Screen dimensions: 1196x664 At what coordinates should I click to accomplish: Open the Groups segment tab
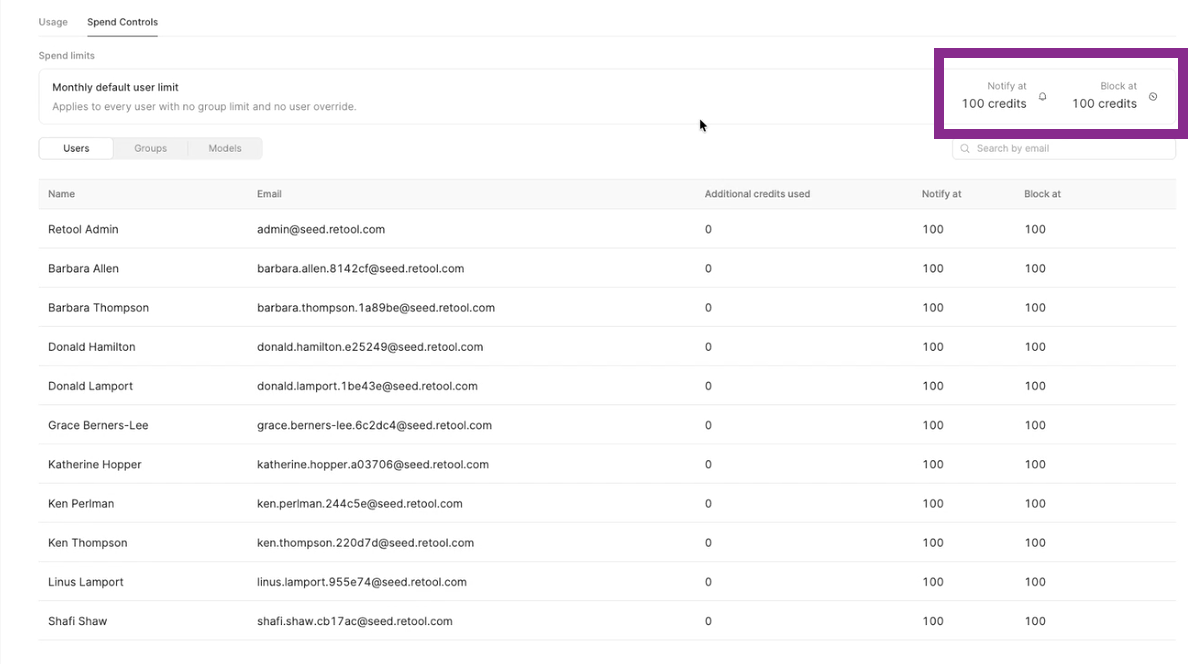coord(150,149)
